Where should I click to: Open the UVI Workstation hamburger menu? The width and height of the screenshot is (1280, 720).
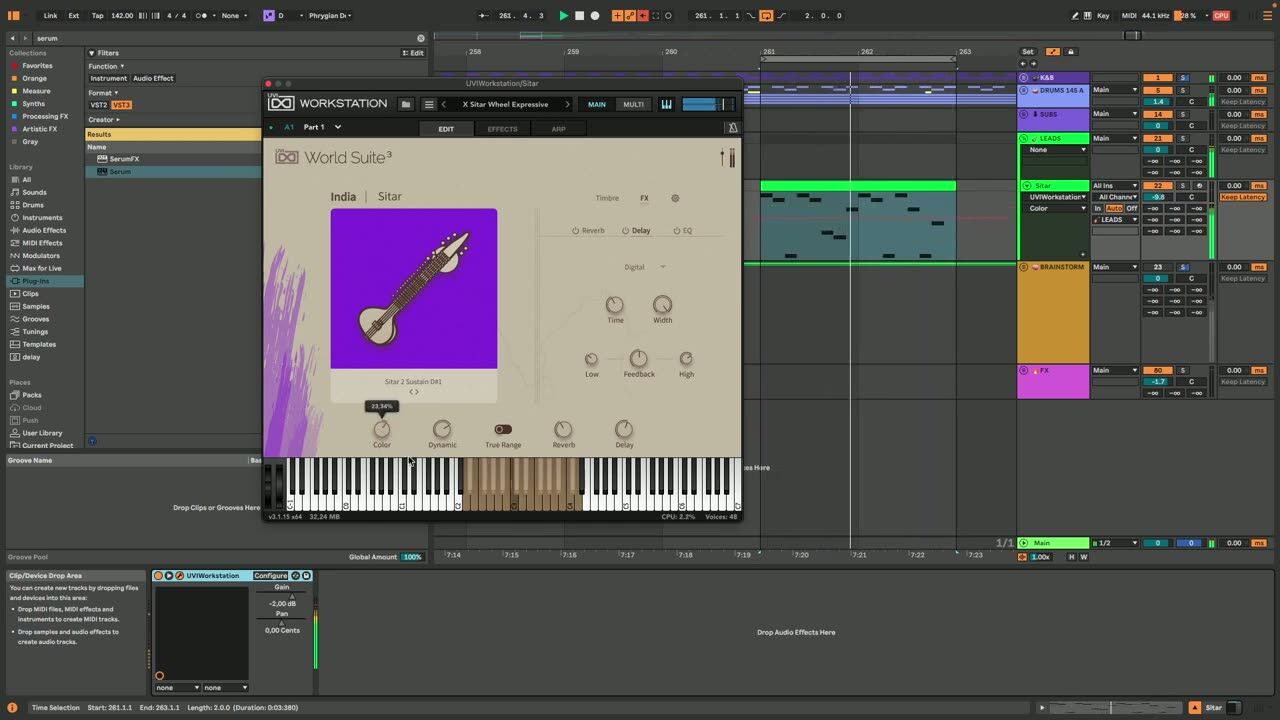pyautogui.click(x=429, y=104)
